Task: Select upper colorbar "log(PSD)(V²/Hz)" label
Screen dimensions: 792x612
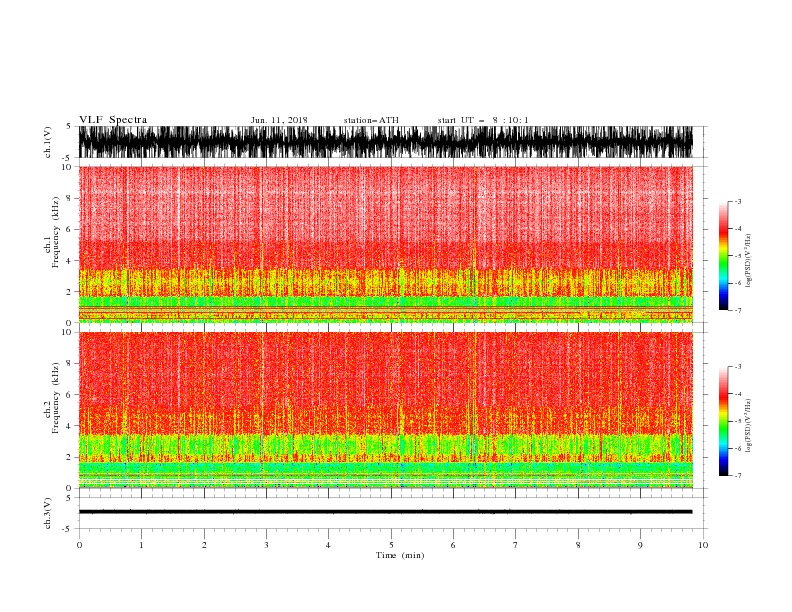Action: [748, 261]
